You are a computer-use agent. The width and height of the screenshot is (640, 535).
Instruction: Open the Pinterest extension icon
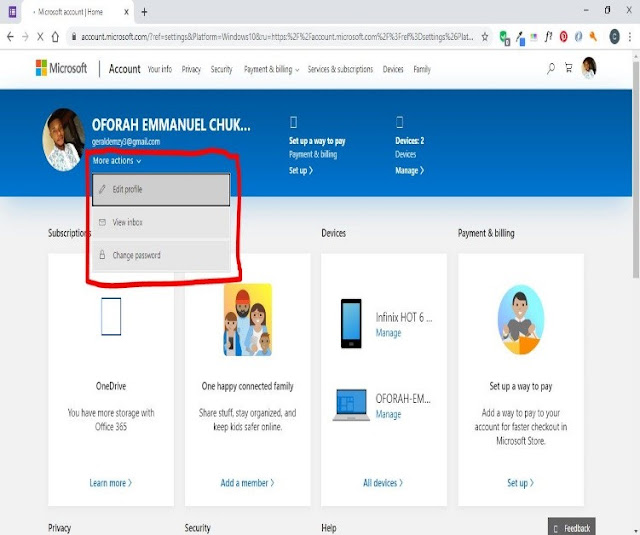tap(563, 37)
